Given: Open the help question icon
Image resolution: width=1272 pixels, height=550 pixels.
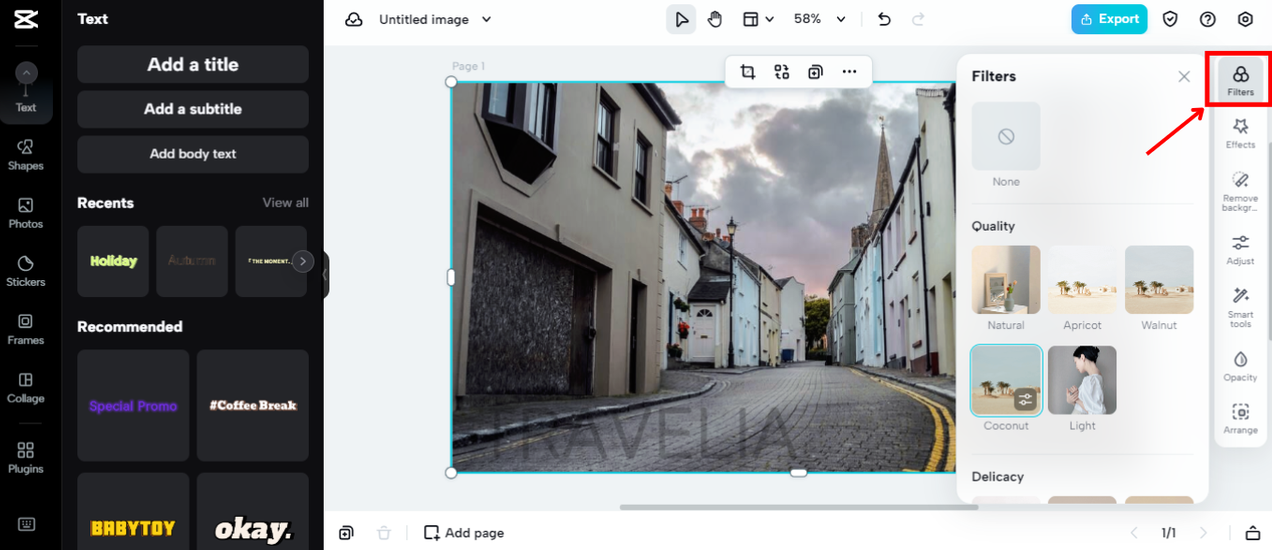Looking at the screenshot, I should [x=1208, y=19].
